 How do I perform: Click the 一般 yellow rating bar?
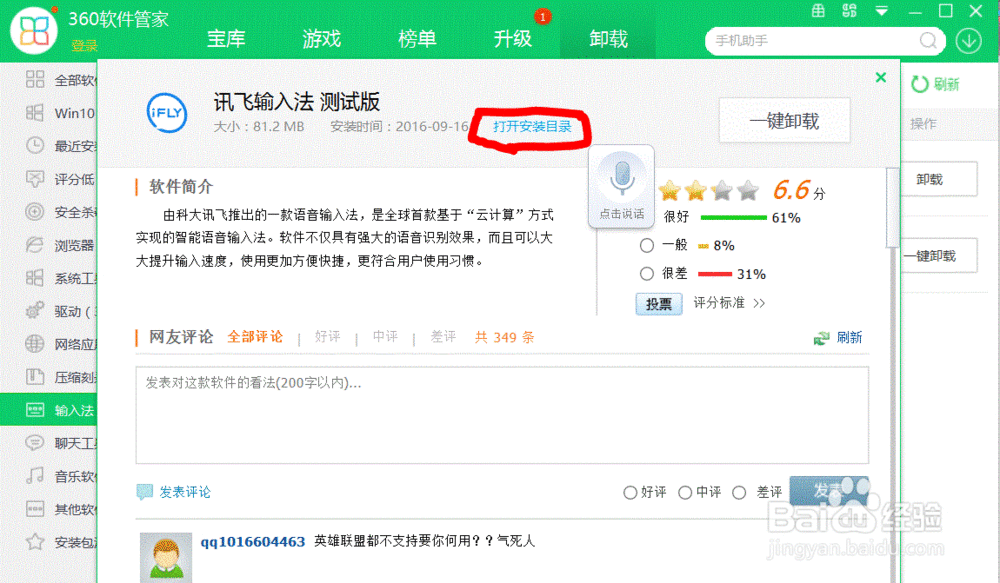click(703, 246)
